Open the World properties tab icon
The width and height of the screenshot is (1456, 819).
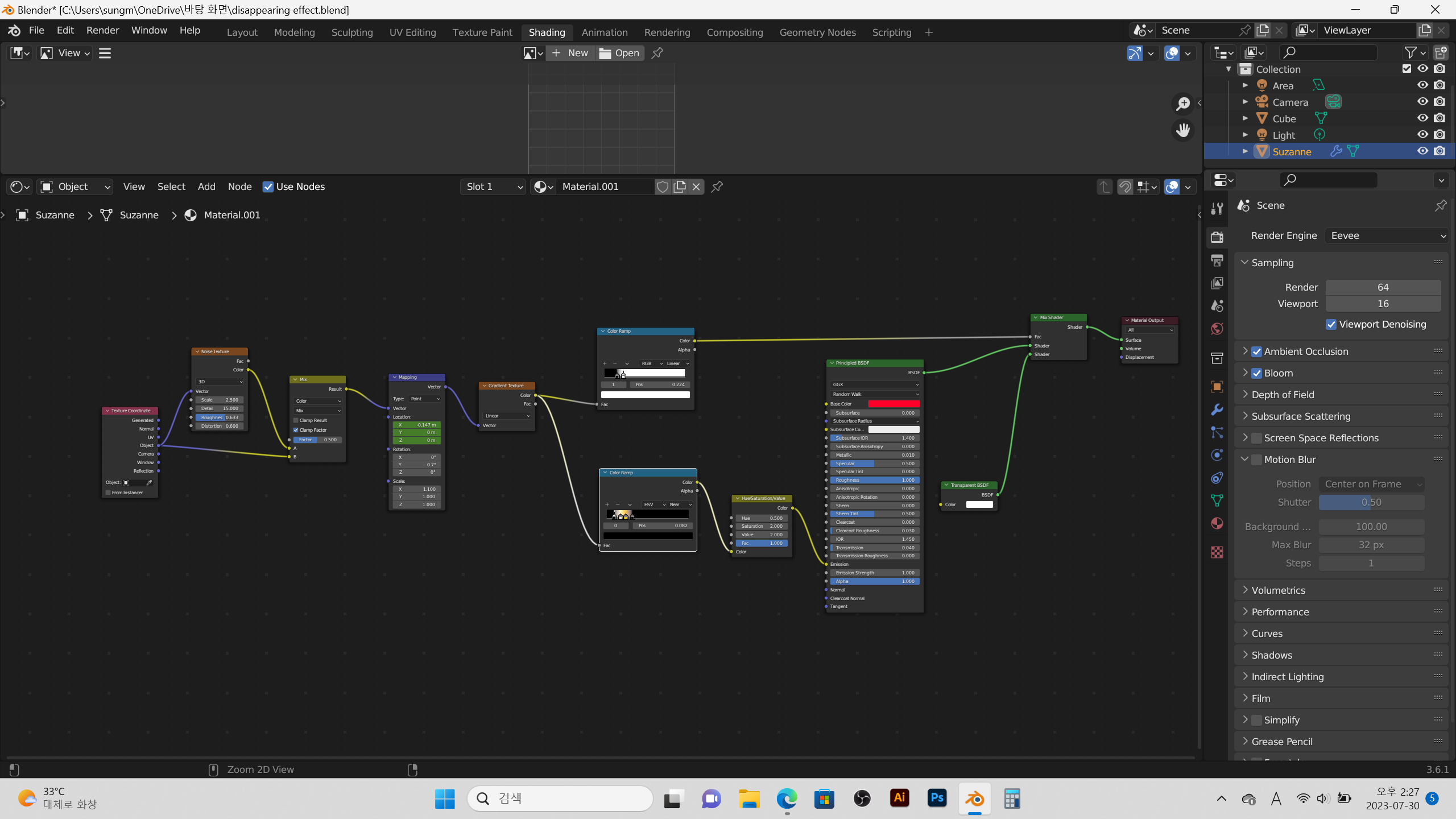point(1217,329)
